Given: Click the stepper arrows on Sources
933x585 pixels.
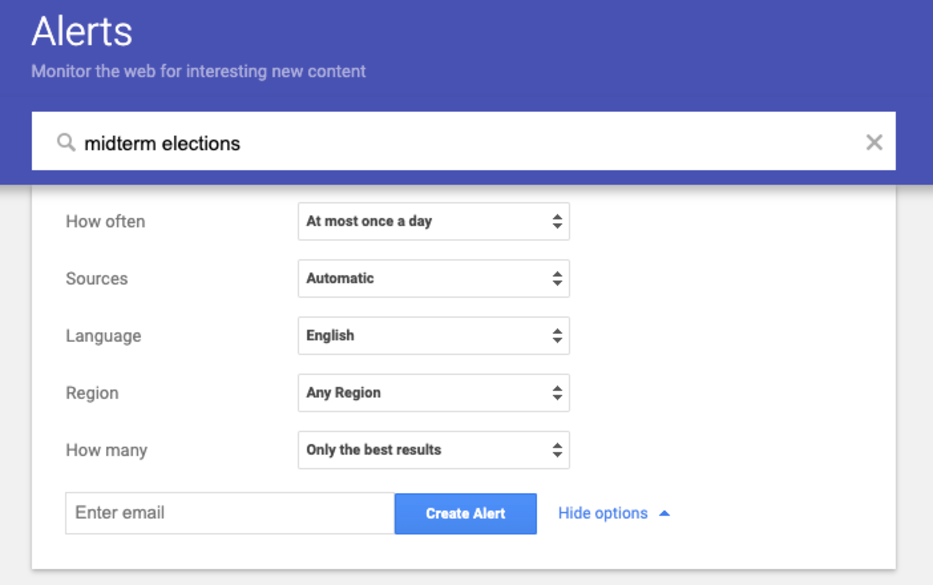Looking at the screenshot, I should (x=557, y=279).
